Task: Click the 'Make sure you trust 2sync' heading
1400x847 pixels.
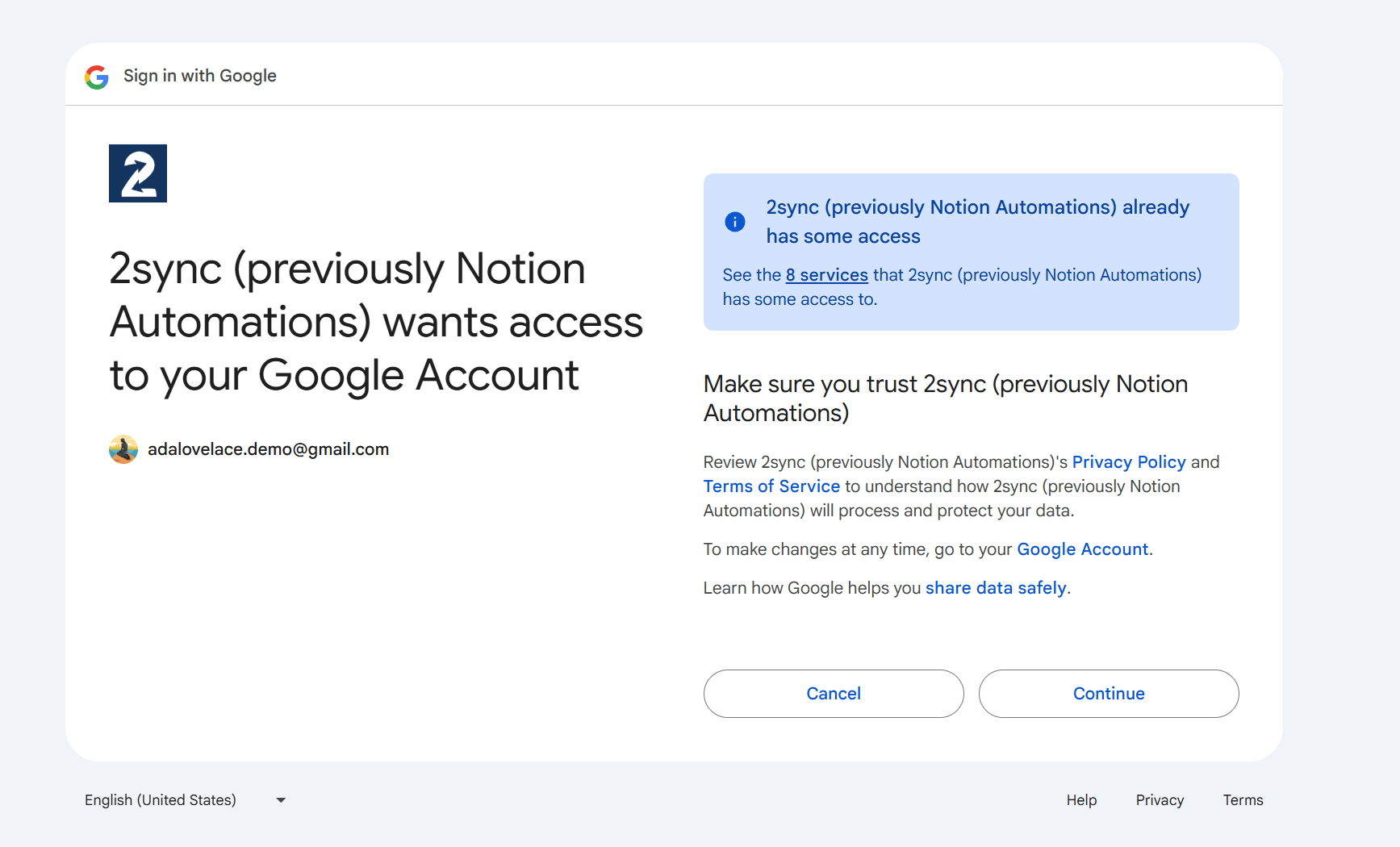Action: (946, 398)
